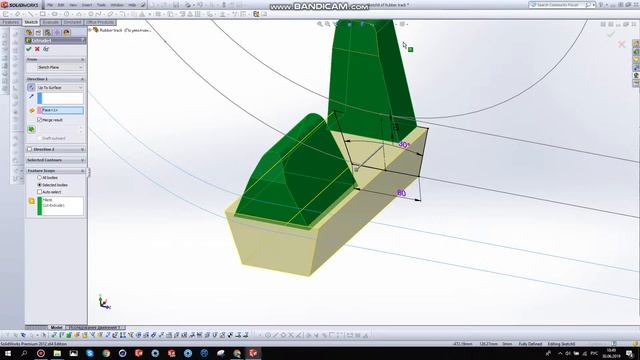Image resolution: width=640 pixels, height=360 pixels.
Task: Open the File menu
Action: pos(50,5)
